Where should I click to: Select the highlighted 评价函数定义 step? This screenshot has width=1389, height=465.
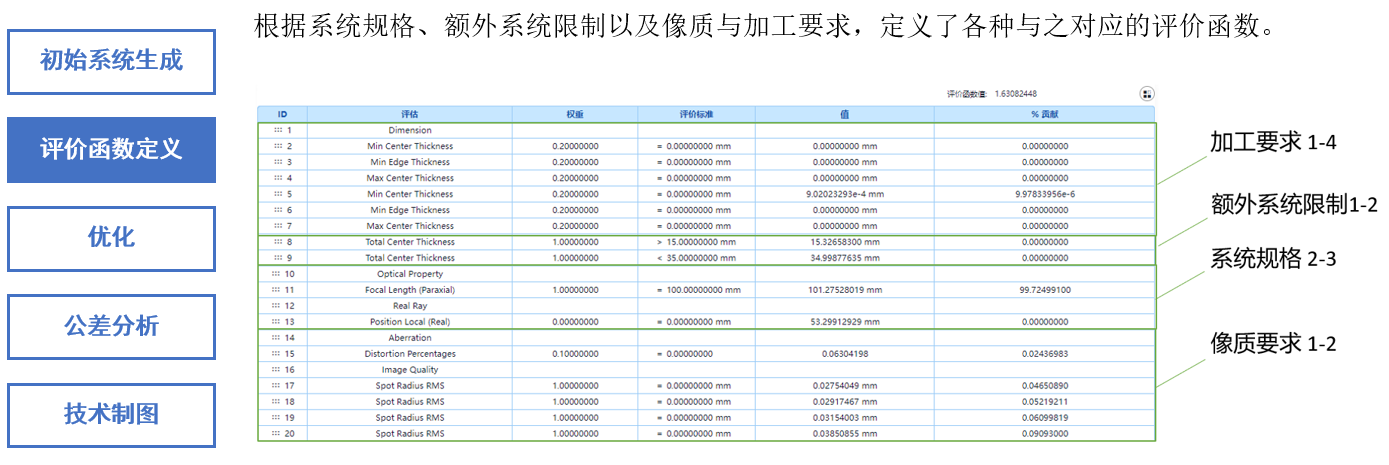111,150
